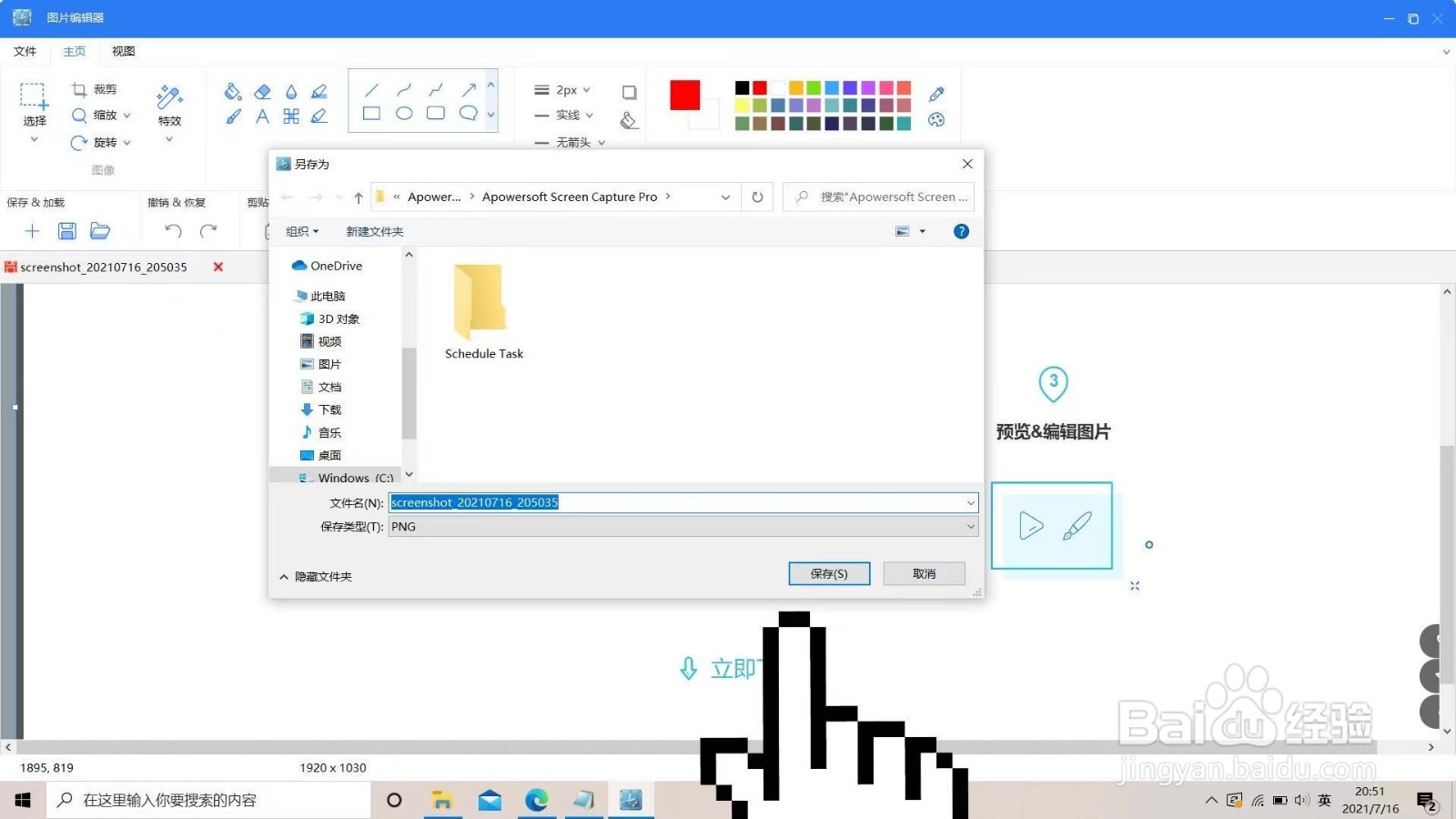Screen dimensions: 1456x819
Task: Select the mosaic pixelate tool
Action: pyautogui.click(x=291, y=116)
